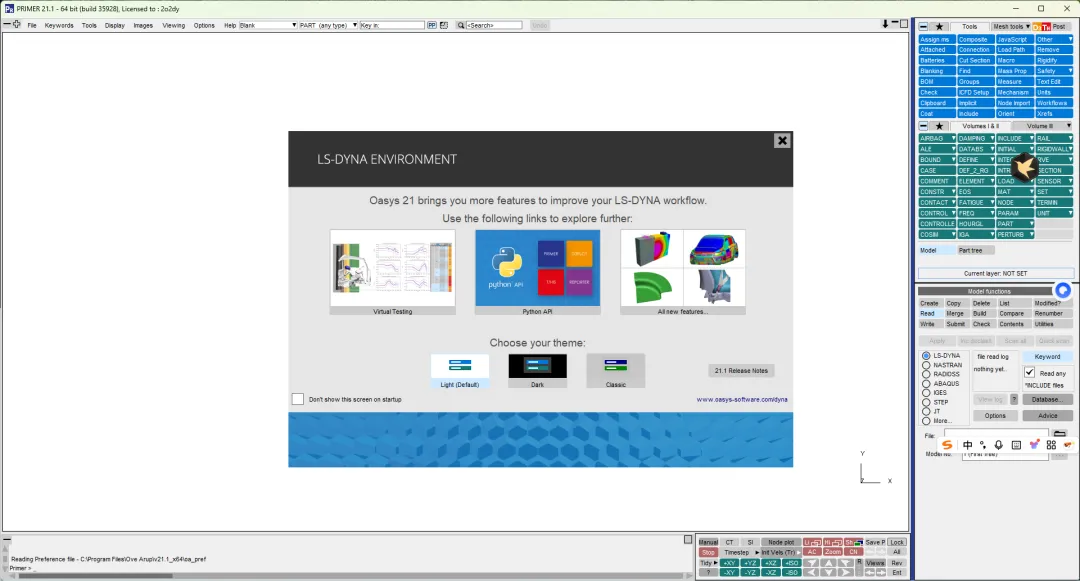Click the microphone icon in IME toolbar

pos(999,445)
